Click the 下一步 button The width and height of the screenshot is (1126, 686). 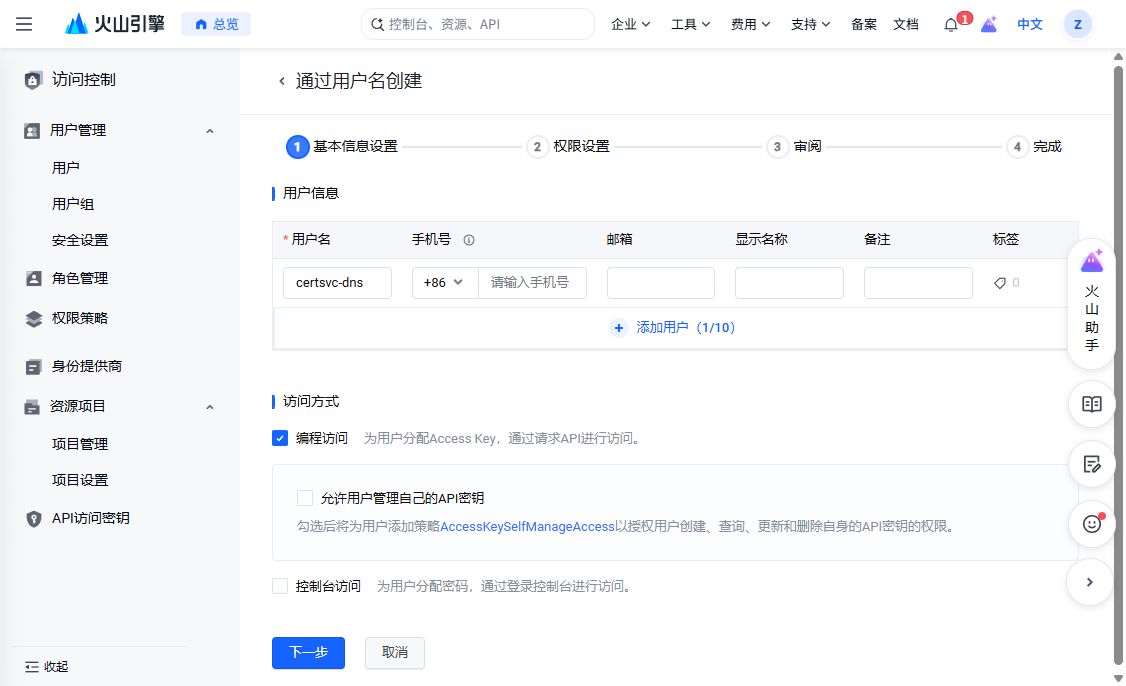pyautogui.click(x=308, y=652)
